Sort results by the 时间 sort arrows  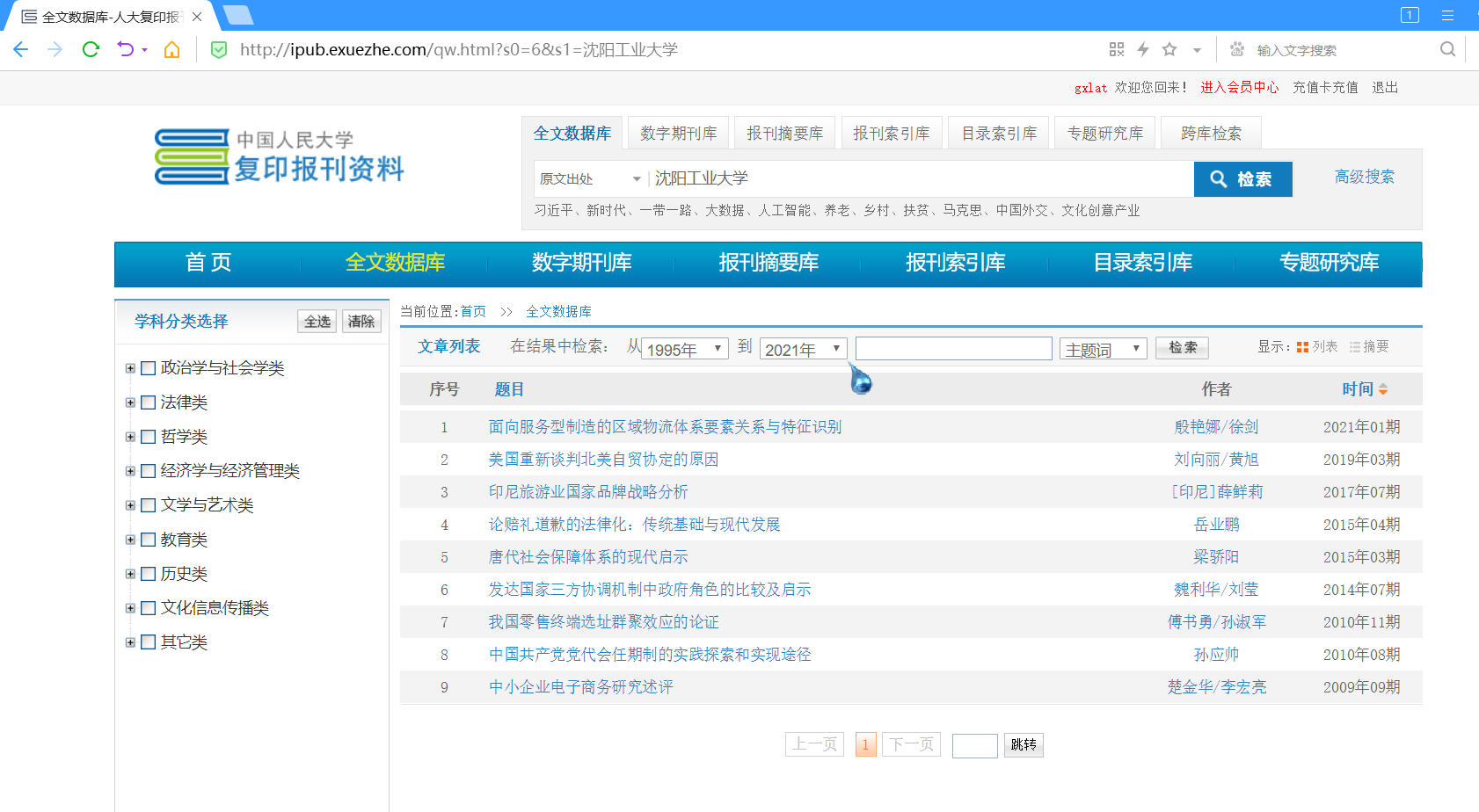coord(1383,389)
